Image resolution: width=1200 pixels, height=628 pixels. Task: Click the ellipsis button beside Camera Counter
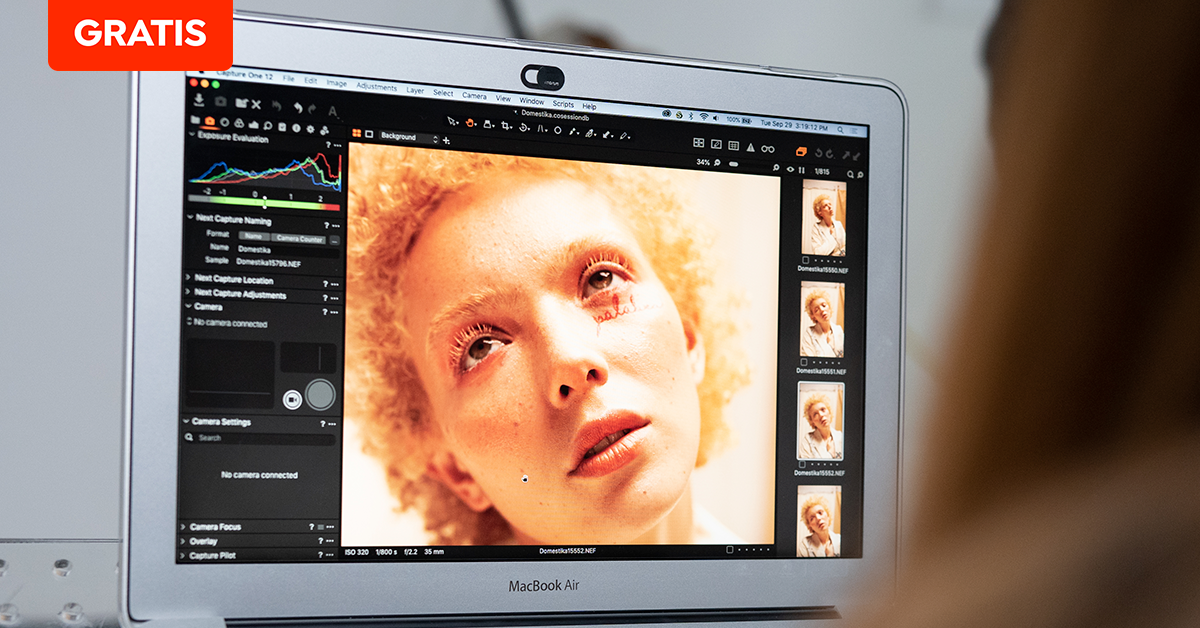tap(334, 240)
